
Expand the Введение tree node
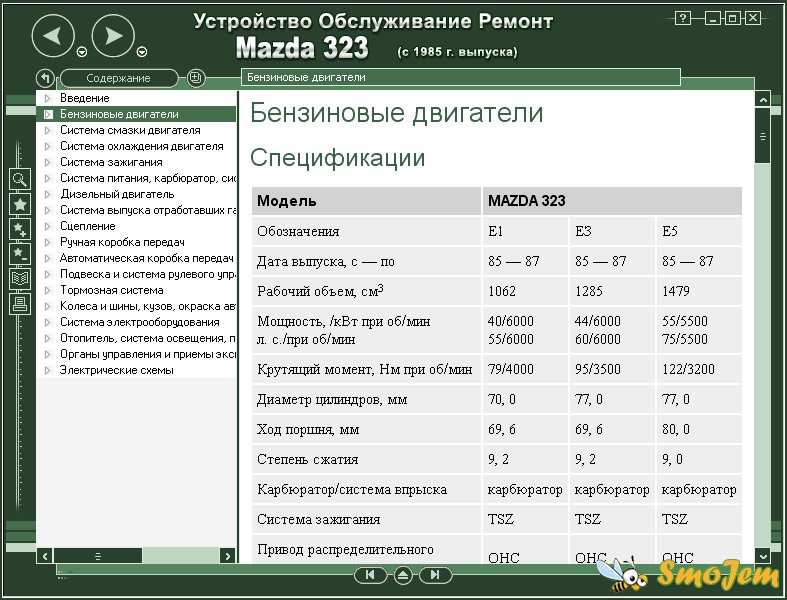[x=48, y=98]
